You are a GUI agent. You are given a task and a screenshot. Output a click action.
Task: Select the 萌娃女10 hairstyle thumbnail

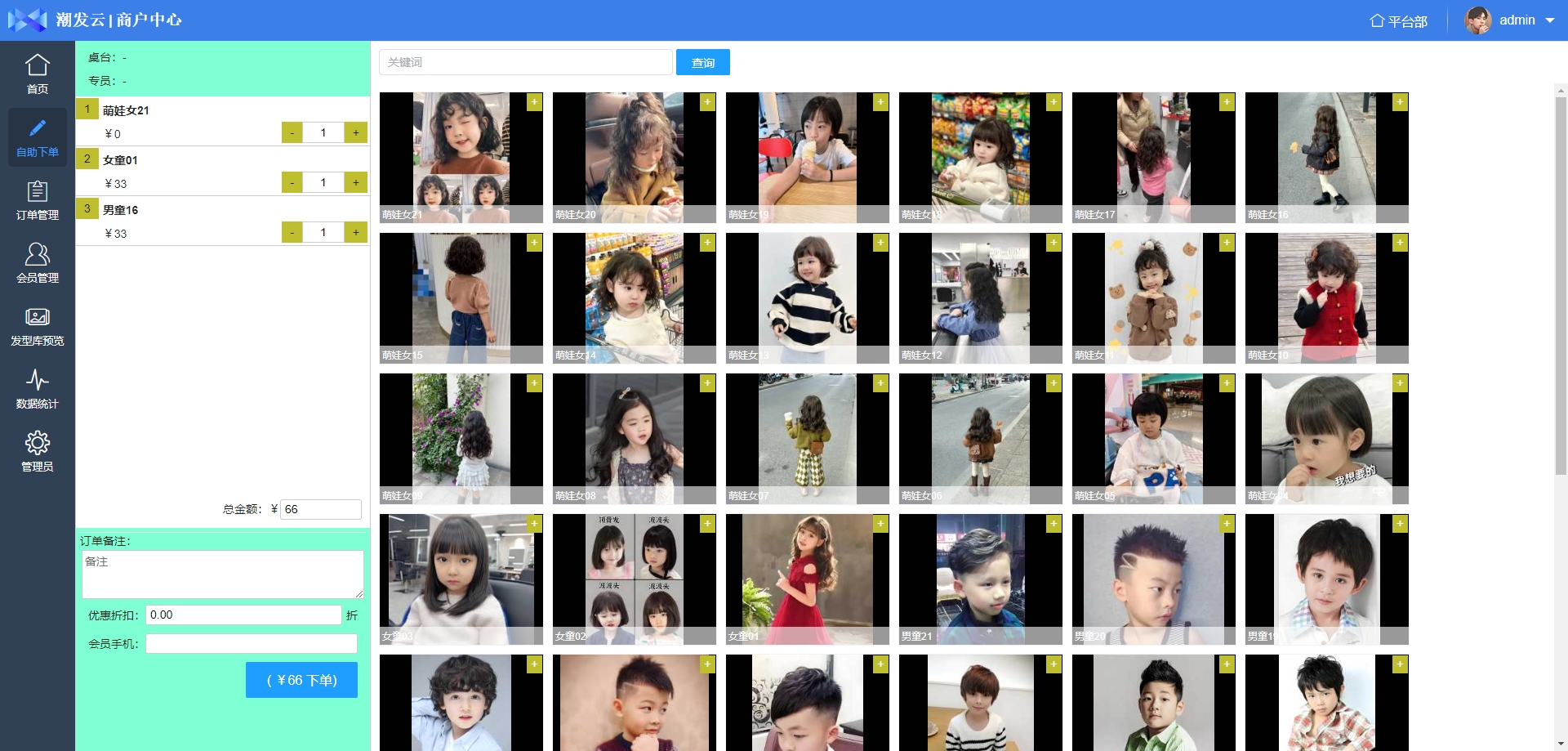pos(1326,297)
